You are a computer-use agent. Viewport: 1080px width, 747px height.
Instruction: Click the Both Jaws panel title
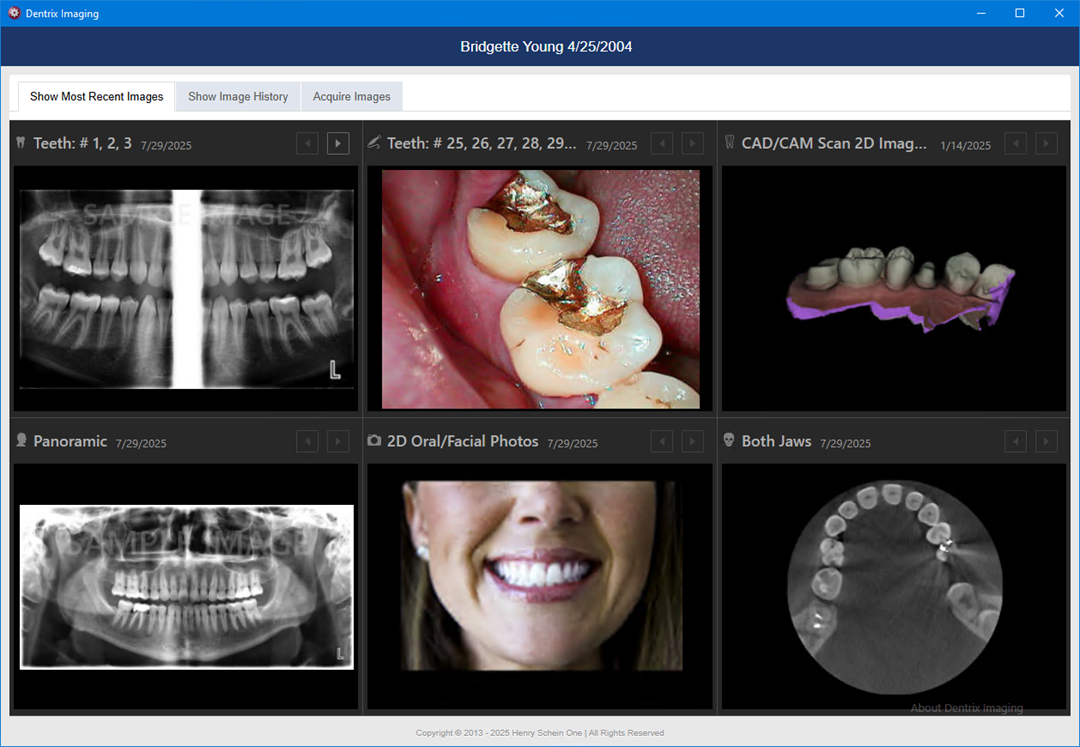(776, 441)
